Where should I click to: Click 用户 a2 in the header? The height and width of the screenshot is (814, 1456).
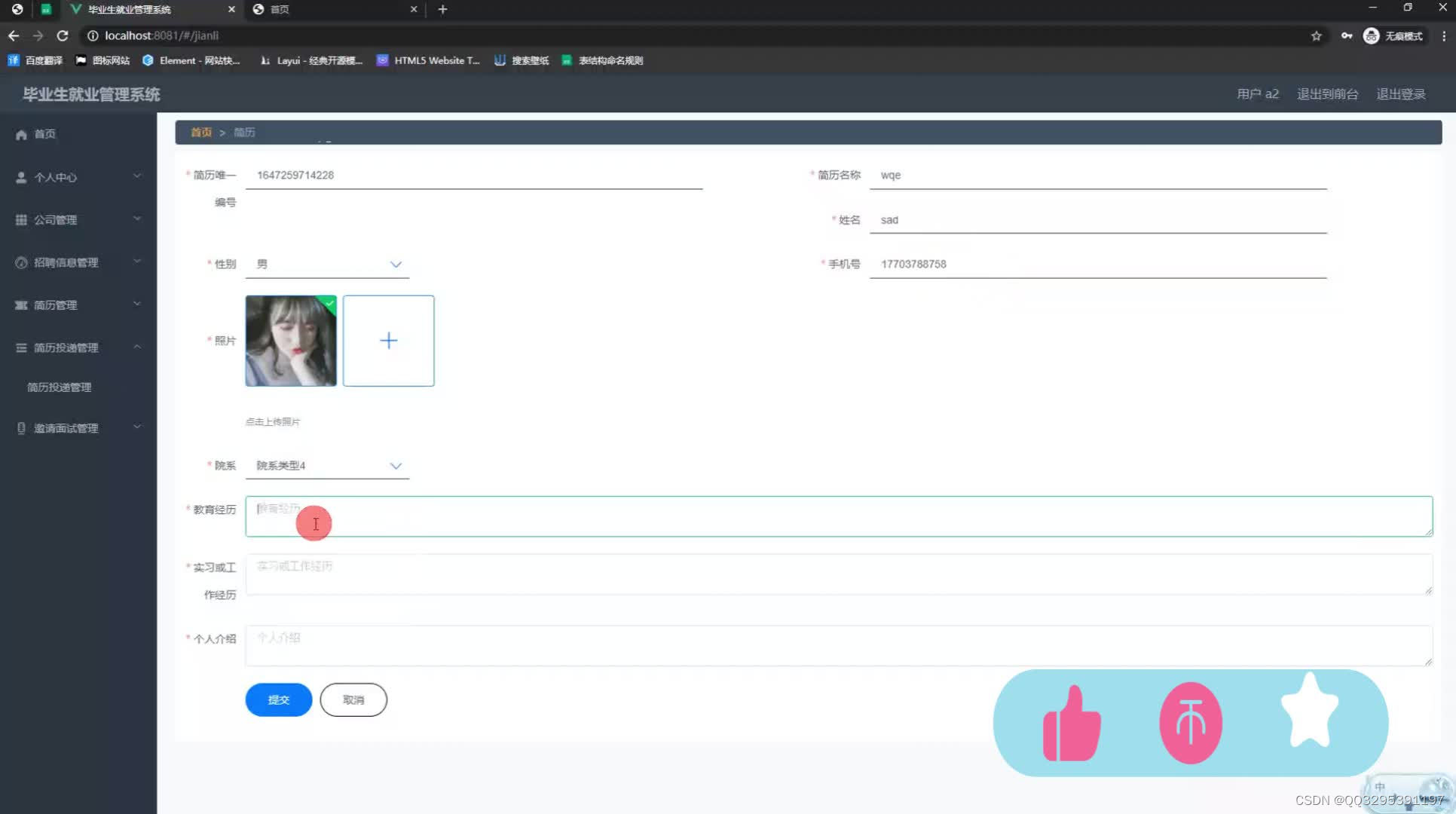[x=1258, y=94]
